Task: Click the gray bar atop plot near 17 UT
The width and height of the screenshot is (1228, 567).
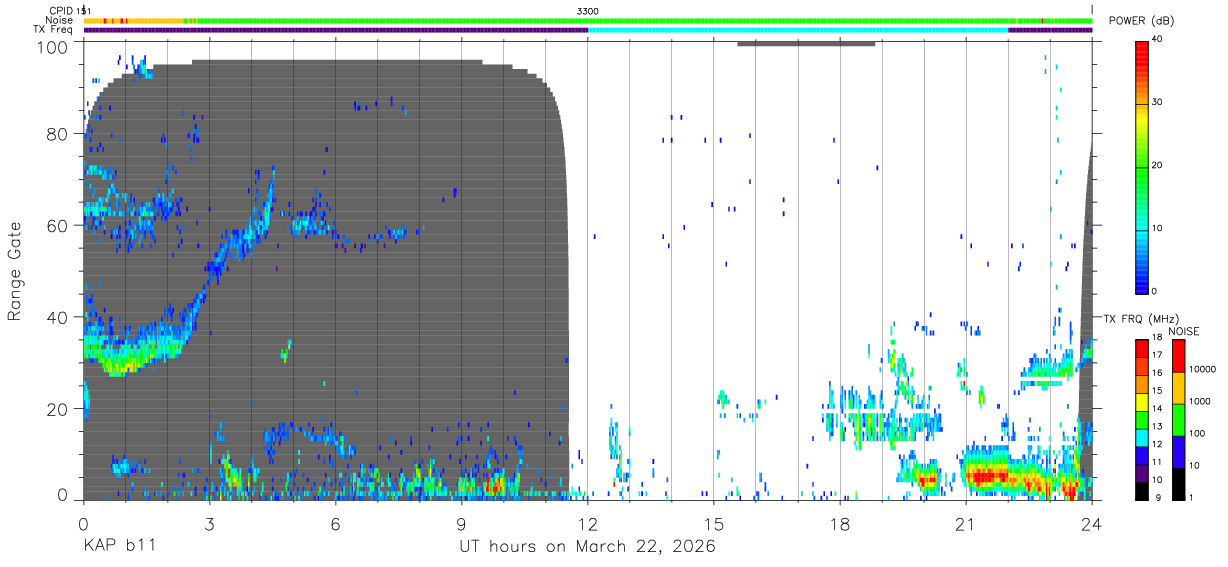Action: [x=806, y=43]
